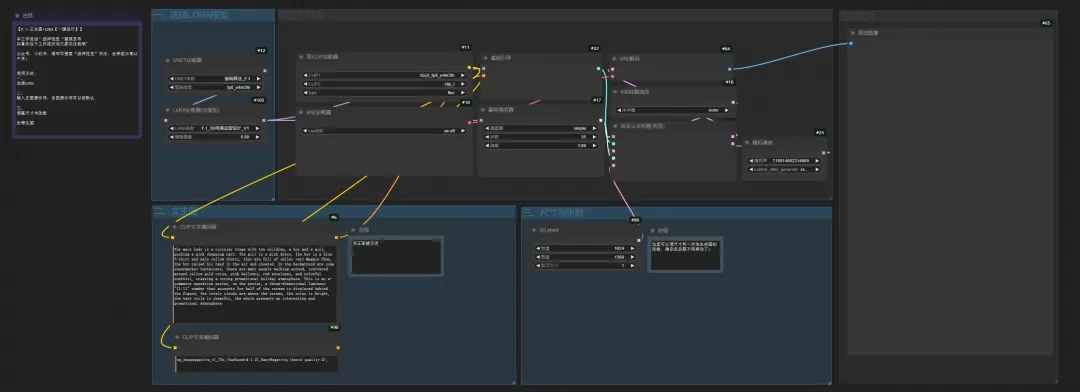Click the model output socket of LoRA加载器

264,120
